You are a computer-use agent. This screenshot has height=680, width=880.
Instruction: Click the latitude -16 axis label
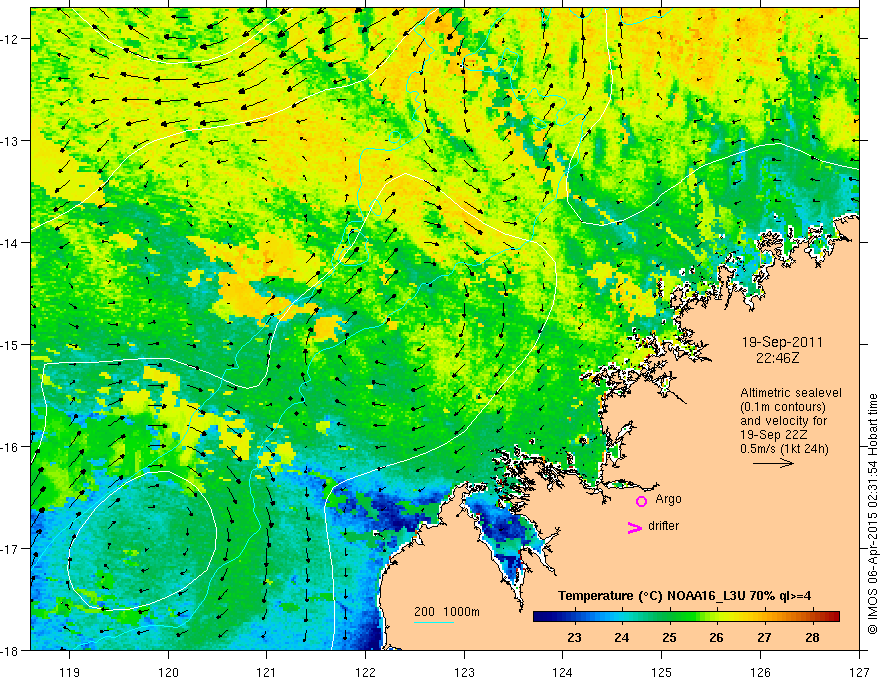click(x=11, y=447)
